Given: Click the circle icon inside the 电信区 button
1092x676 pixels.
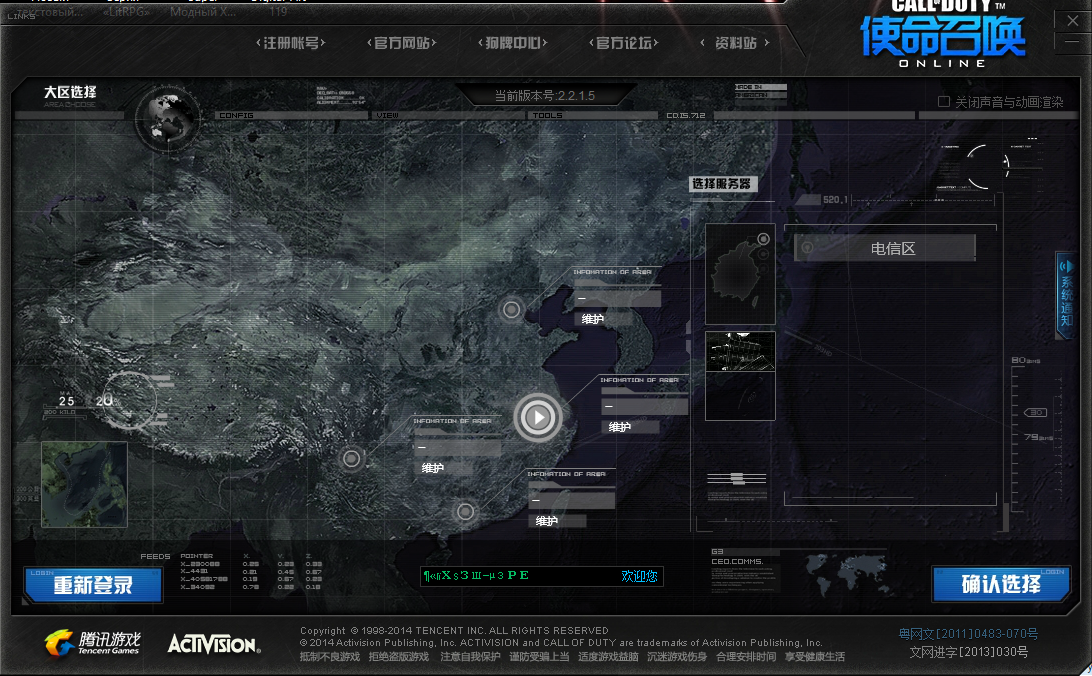Looking at the screenshot, I should [x=807, y=247].
